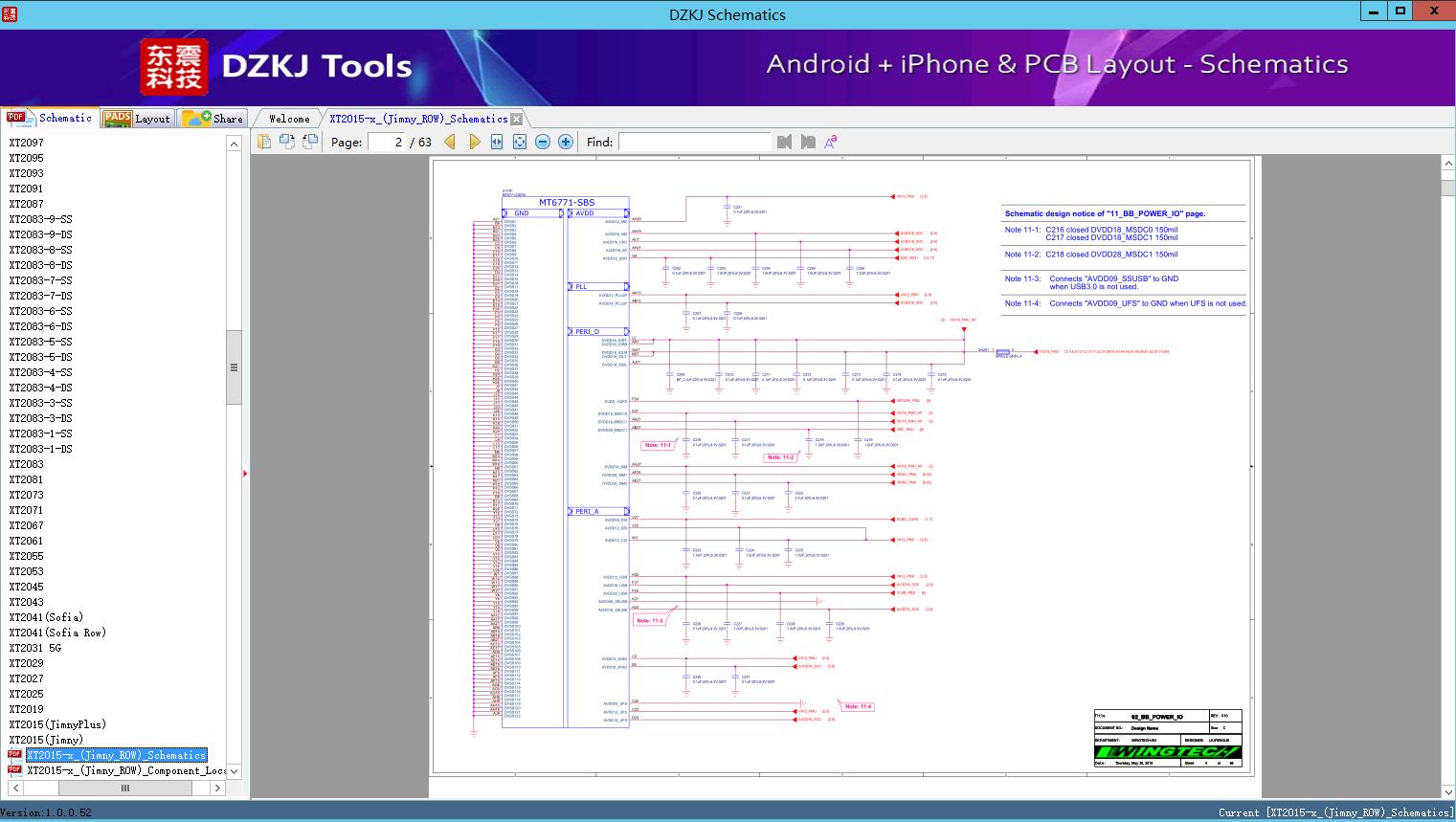Open the Share tab
This screenshot has width=1456, height=822.
click(213, 119)
